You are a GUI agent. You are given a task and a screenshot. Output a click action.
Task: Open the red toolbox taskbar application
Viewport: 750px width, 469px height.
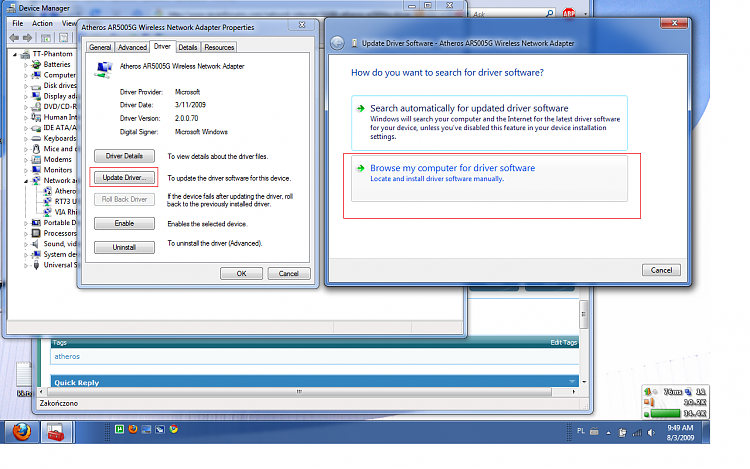click(x=56, y=432)
